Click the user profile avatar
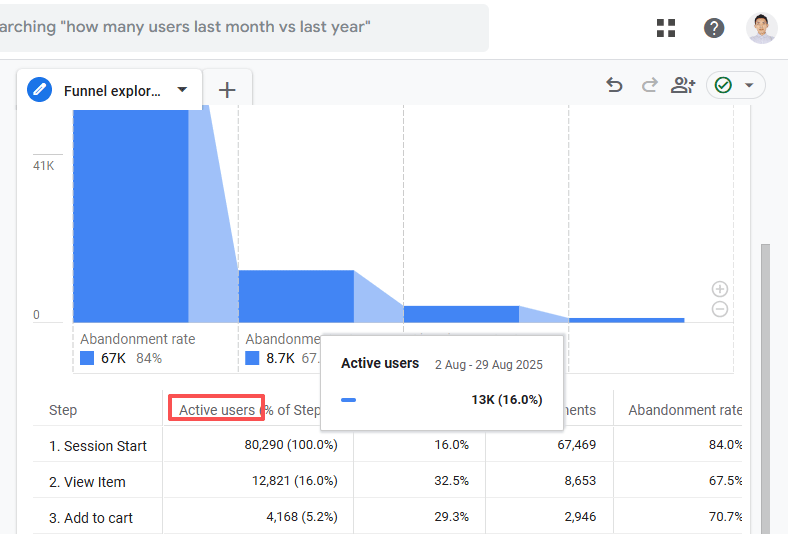 coord(761,28)
